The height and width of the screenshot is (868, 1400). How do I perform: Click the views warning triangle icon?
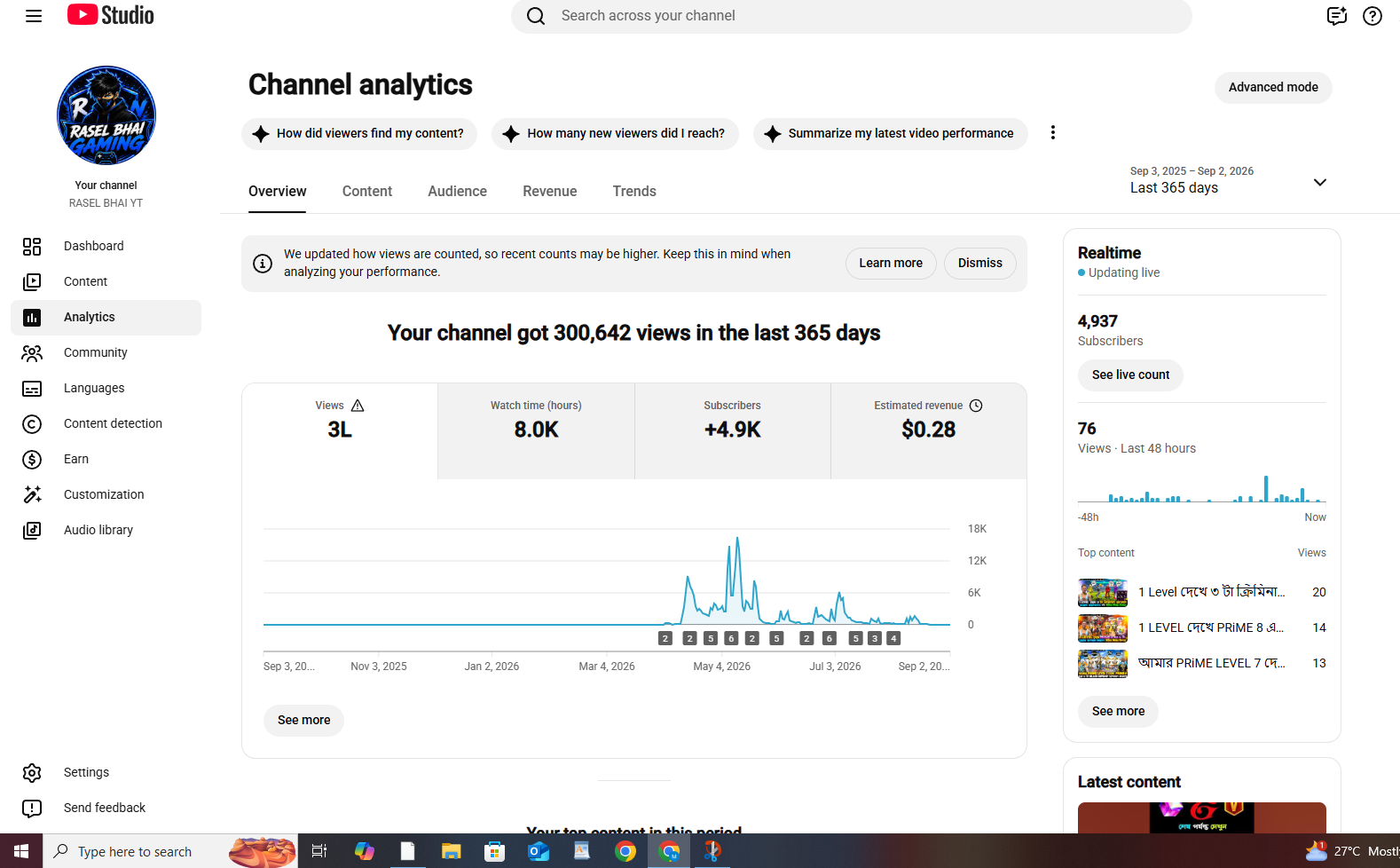[x=358, y=406]
